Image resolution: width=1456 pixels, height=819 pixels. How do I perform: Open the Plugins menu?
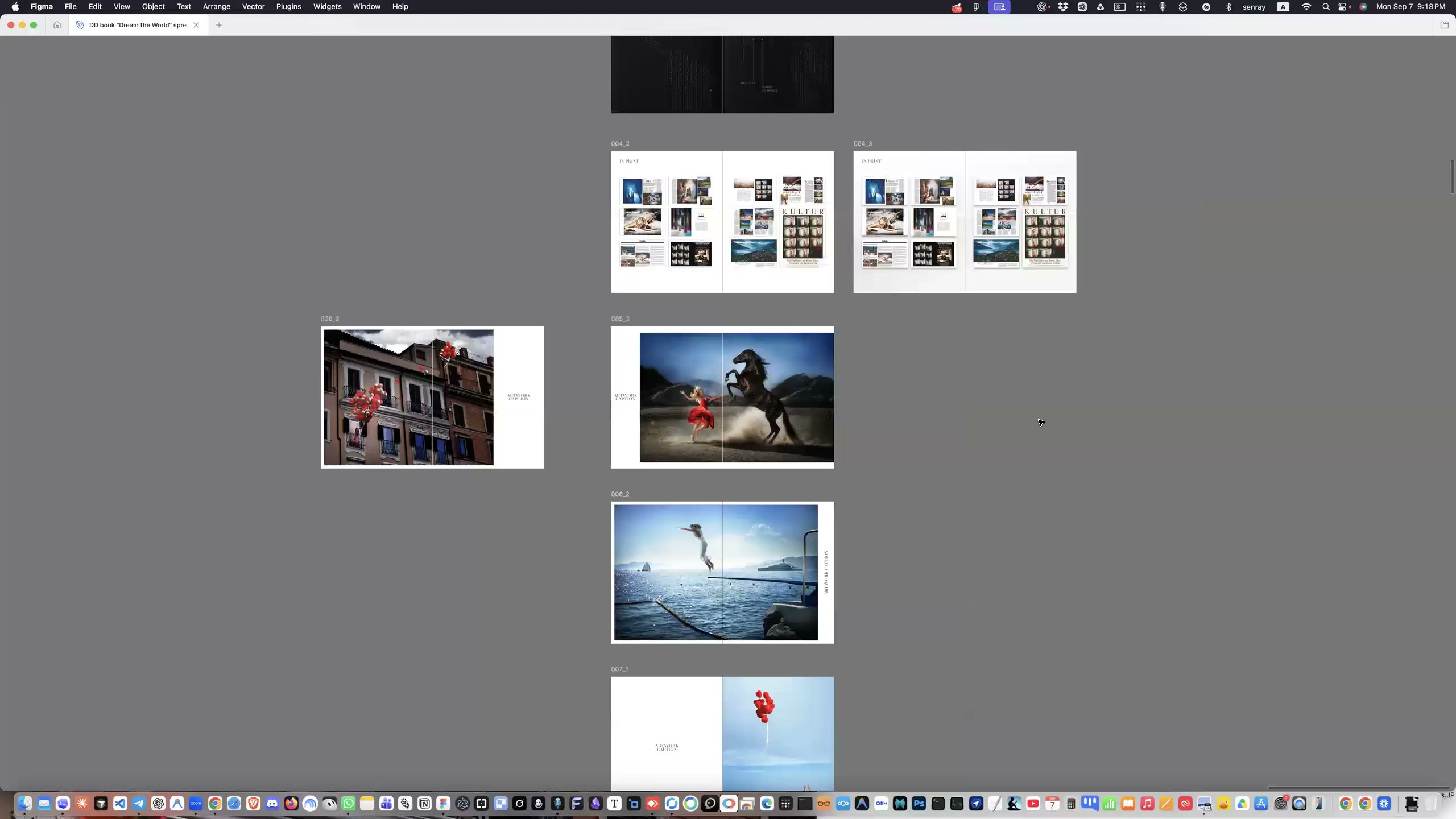pos(288,7)
